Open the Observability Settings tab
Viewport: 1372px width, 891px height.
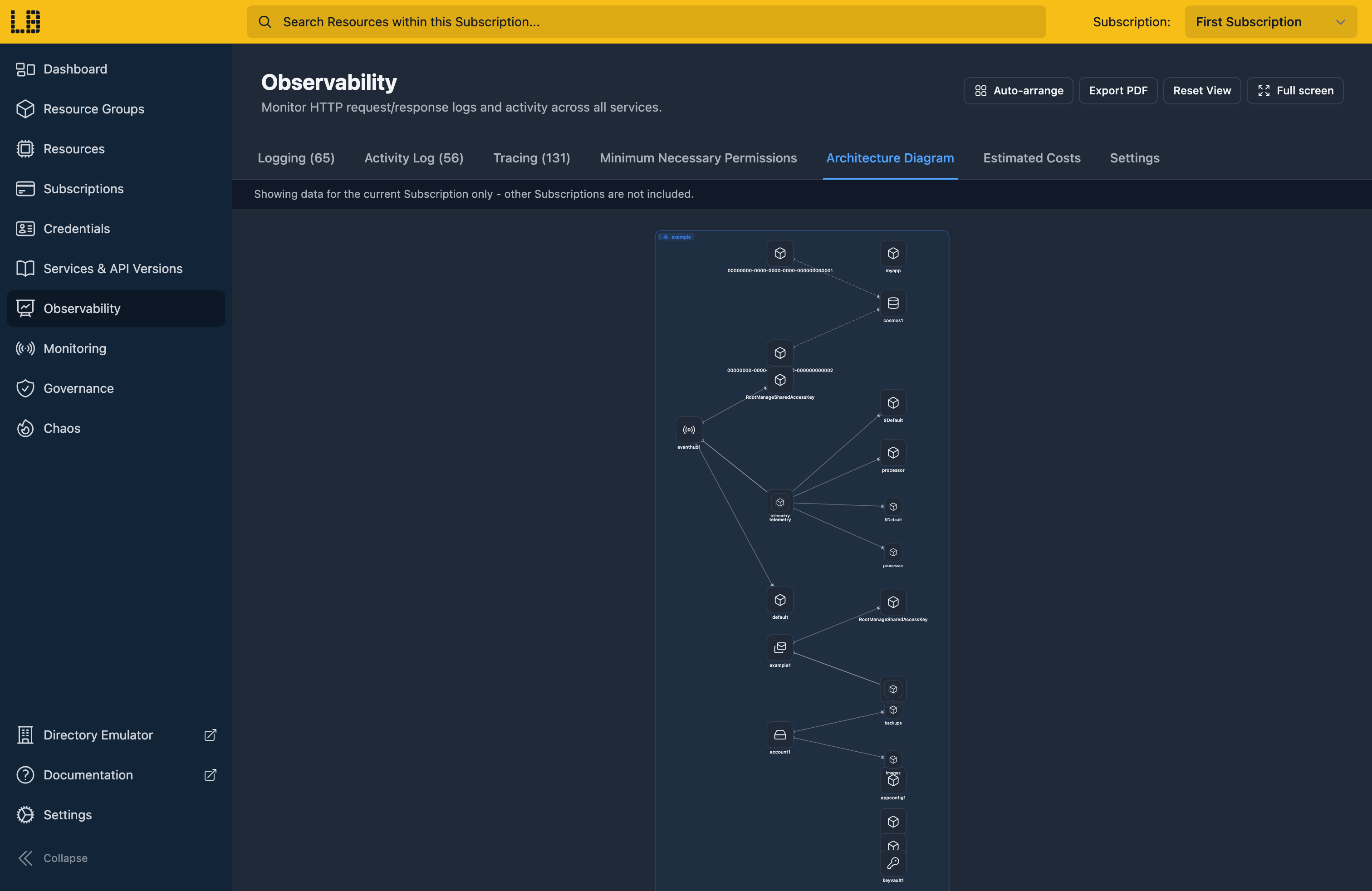(1135, 158)
